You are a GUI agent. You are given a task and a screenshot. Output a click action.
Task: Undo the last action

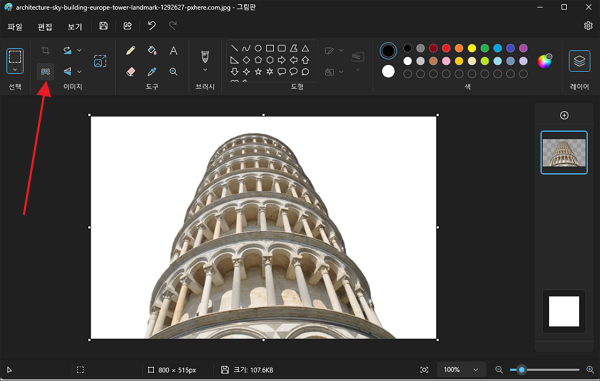click(152, 26)
